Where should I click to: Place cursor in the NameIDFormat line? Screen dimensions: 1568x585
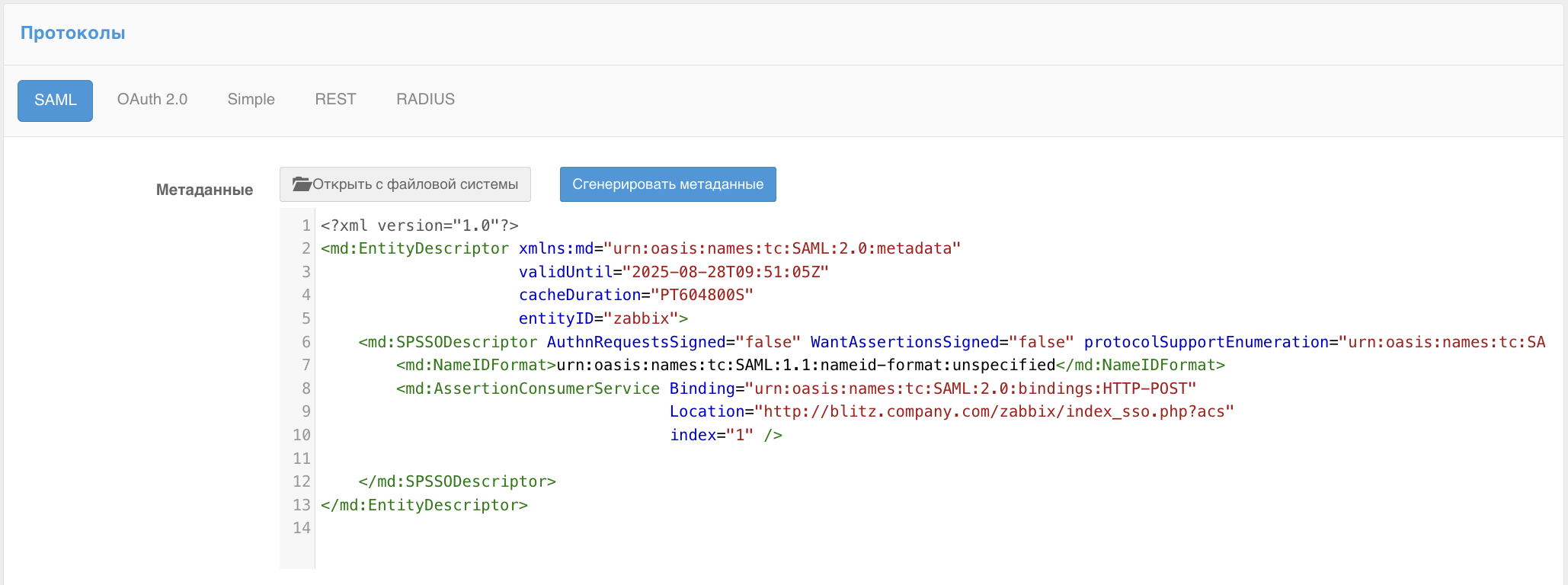(810, 365)
